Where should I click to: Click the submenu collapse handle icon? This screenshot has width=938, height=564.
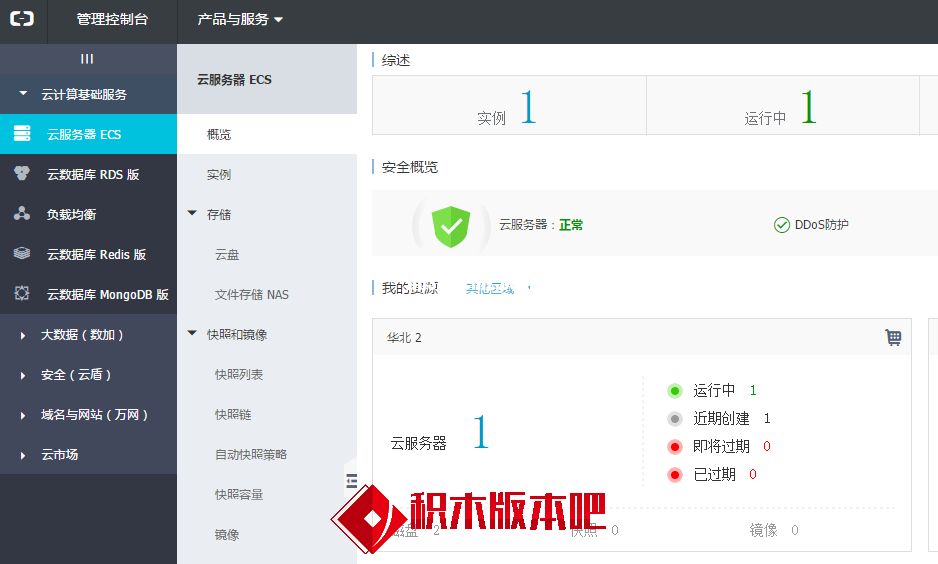pos(352,480)
